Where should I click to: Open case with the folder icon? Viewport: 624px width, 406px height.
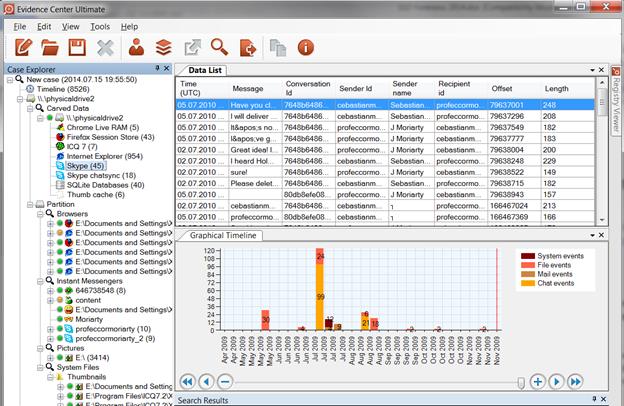coord(50,48)
